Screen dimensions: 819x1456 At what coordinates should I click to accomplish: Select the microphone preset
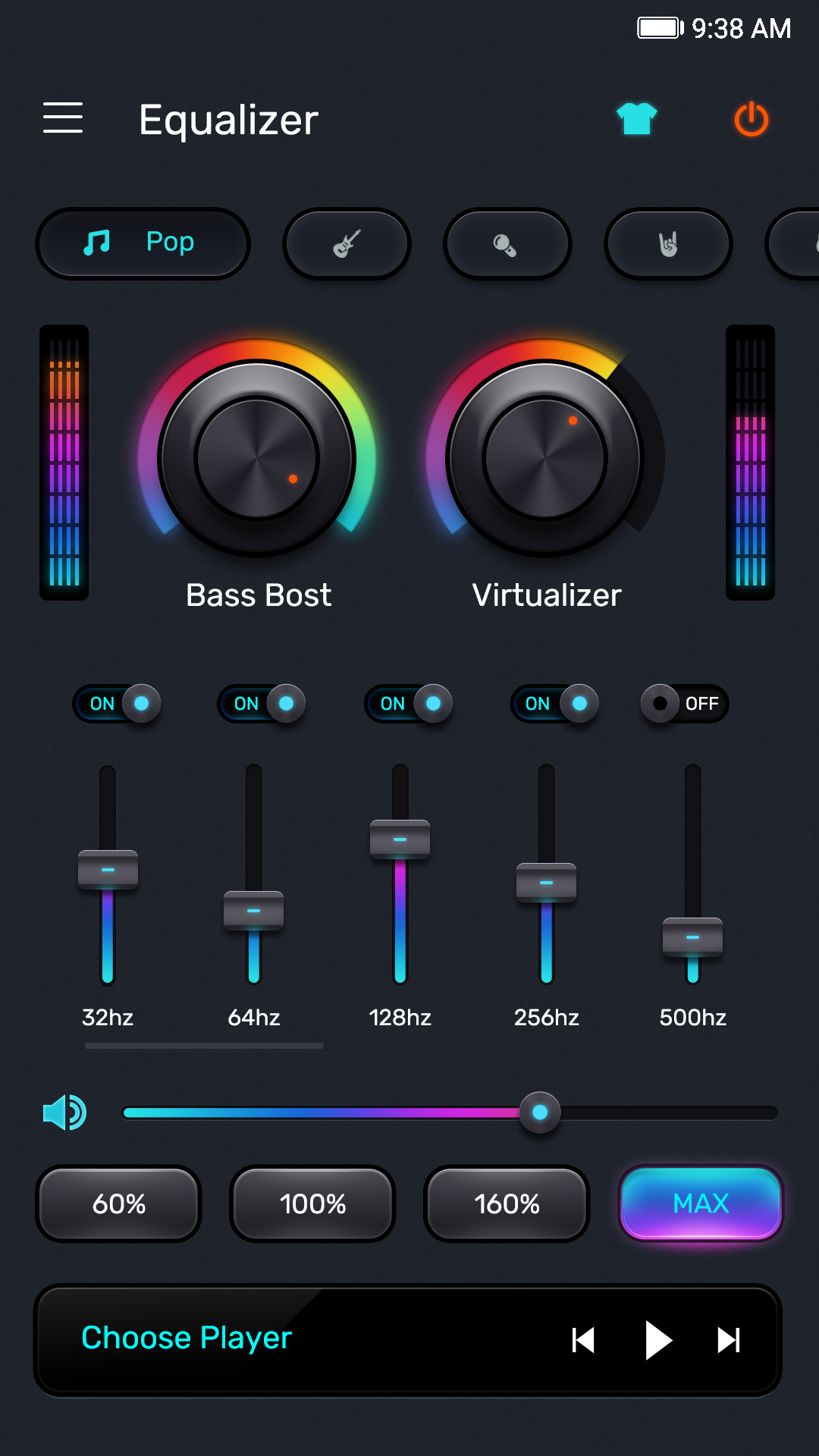point(507,243)
